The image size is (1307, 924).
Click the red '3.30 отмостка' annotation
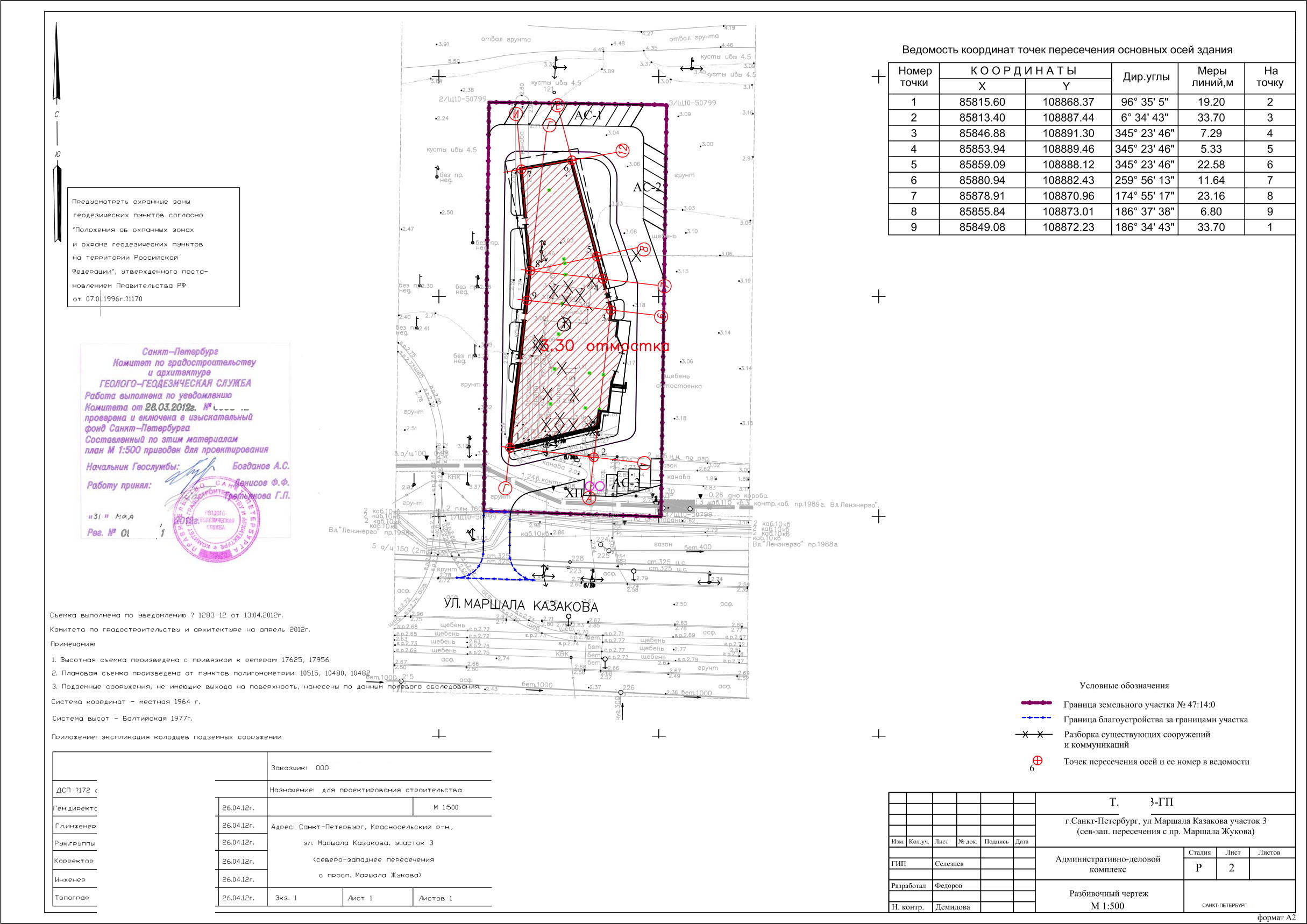point(605,346)
